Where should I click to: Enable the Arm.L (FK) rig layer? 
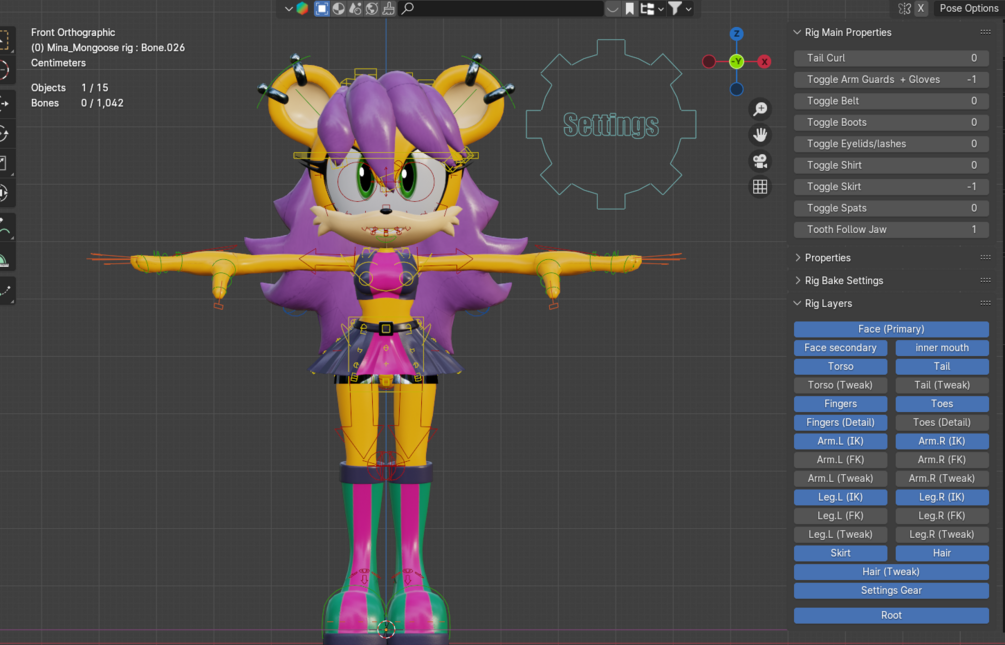(840, 460)
